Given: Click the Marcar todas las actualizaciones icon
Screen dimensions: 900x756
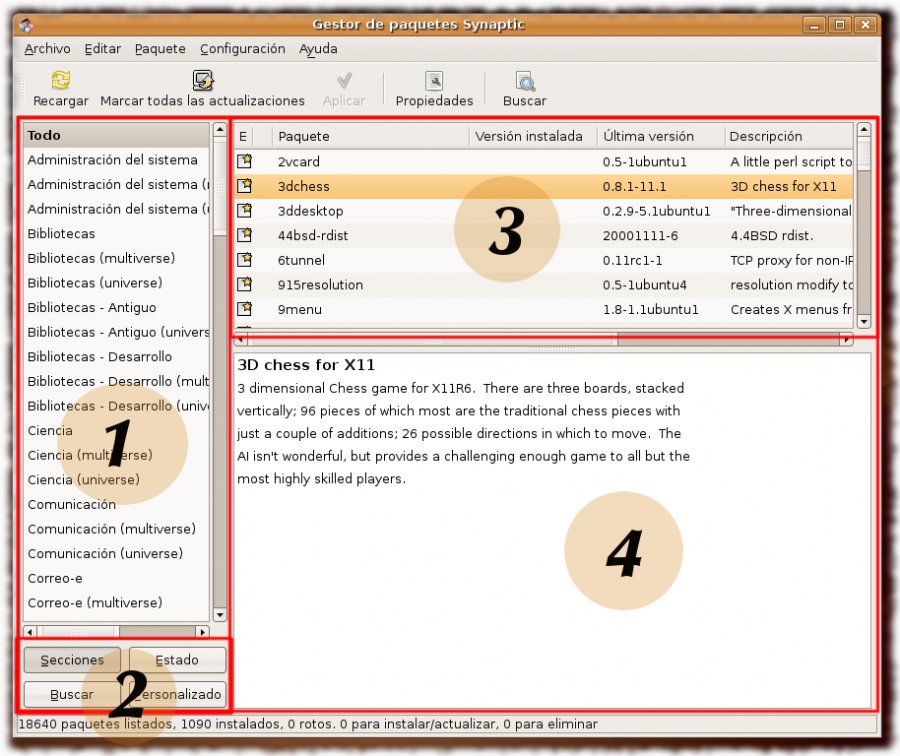Looking at the screenshot, I should (203, 81).
